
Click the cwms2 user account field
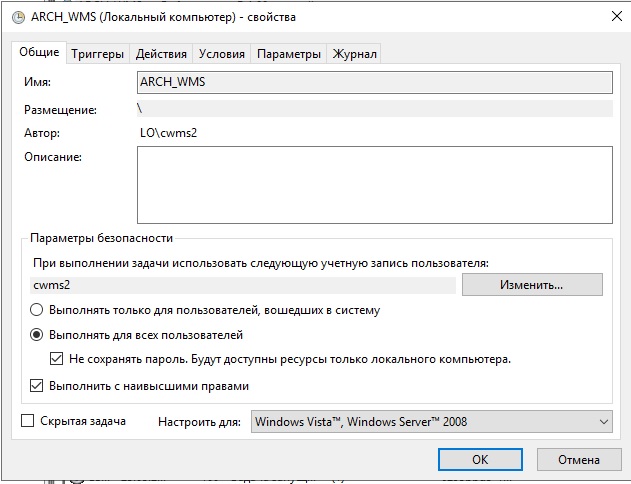click(x=243, y=285)
